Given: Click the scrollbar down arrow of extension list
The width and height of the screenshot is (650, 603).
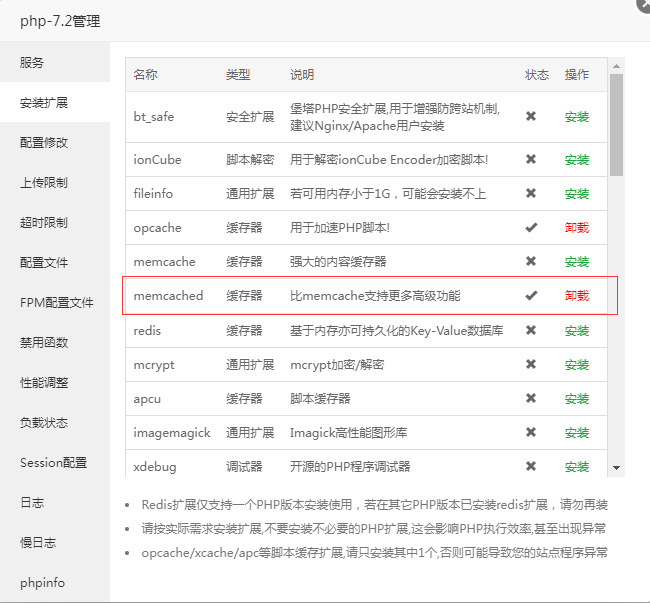Looking at the screenshot, I should coord(616,468).
